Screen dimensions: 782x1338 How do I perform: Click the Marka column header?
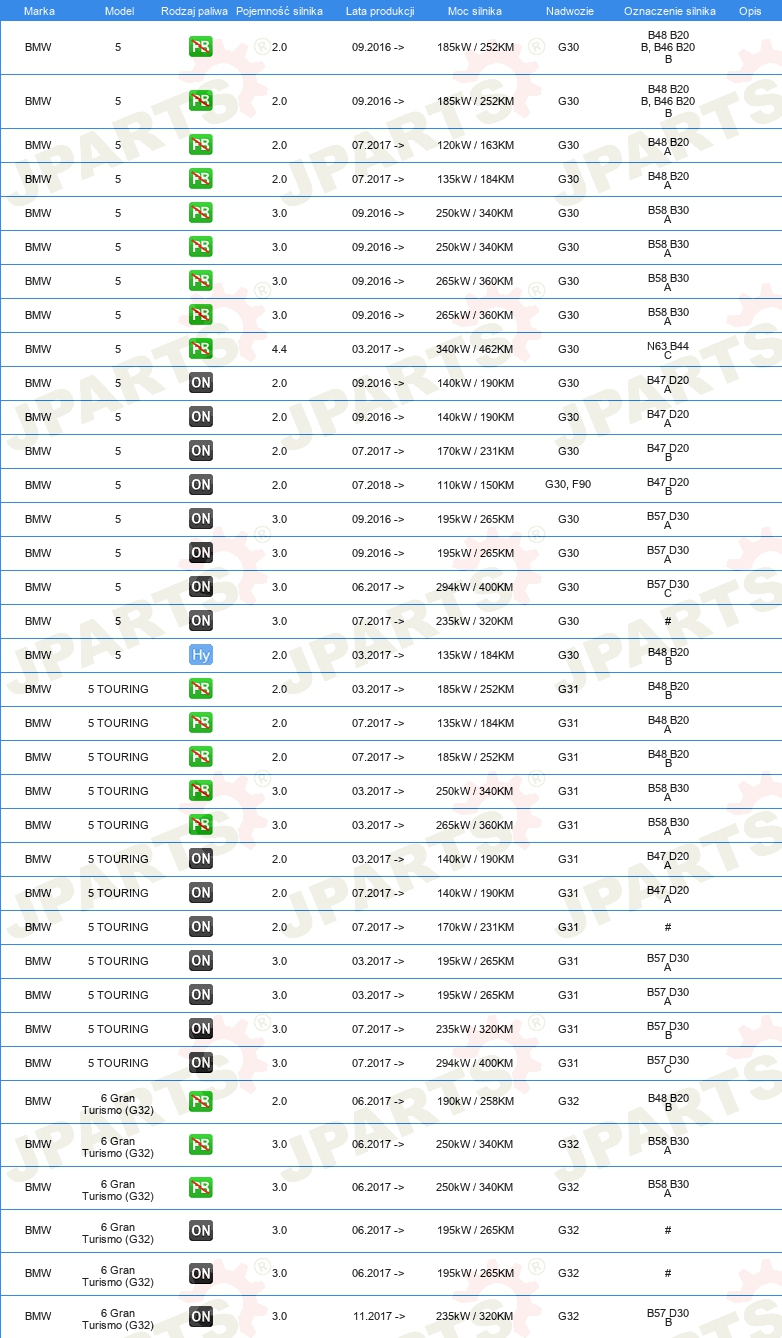click(x=38, y=11)
